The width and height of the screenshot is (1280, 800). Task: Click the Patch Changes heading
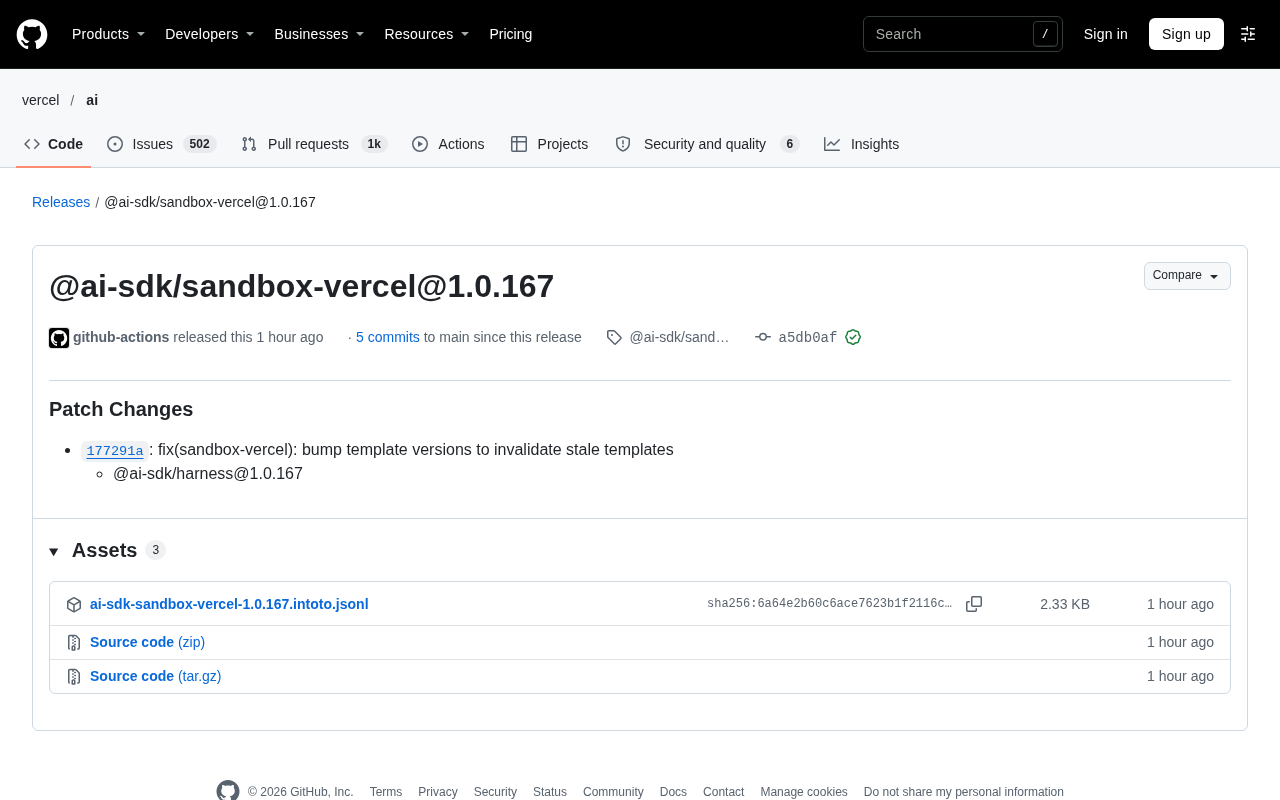point(121,409)
